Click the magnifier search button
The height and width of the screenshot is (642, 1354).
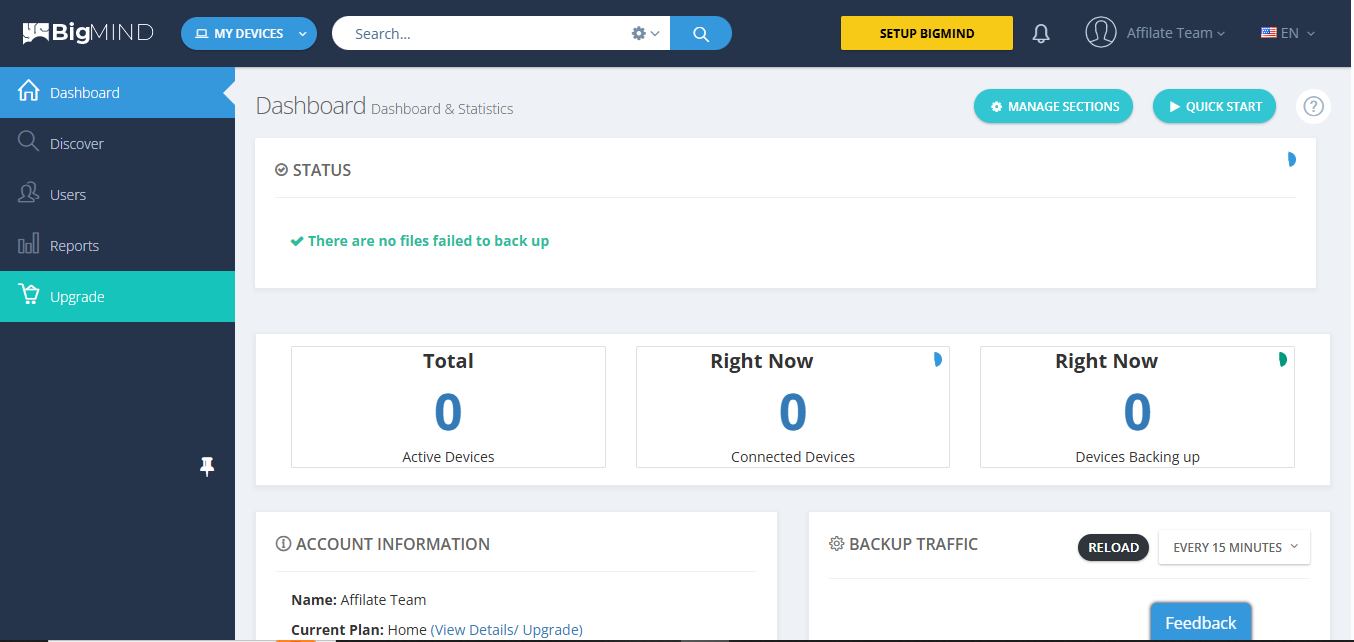point(701,33)
